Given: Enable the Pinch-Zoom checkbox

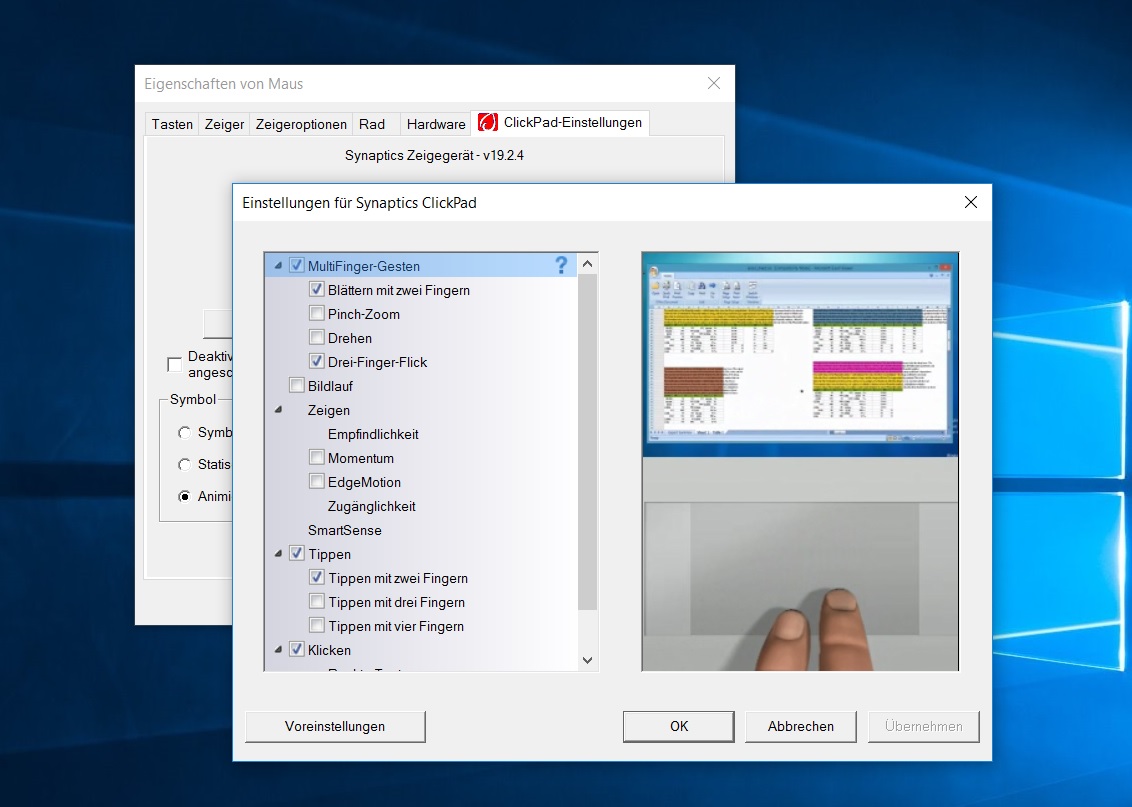Looking at the screenshot, I should (316, 313).
